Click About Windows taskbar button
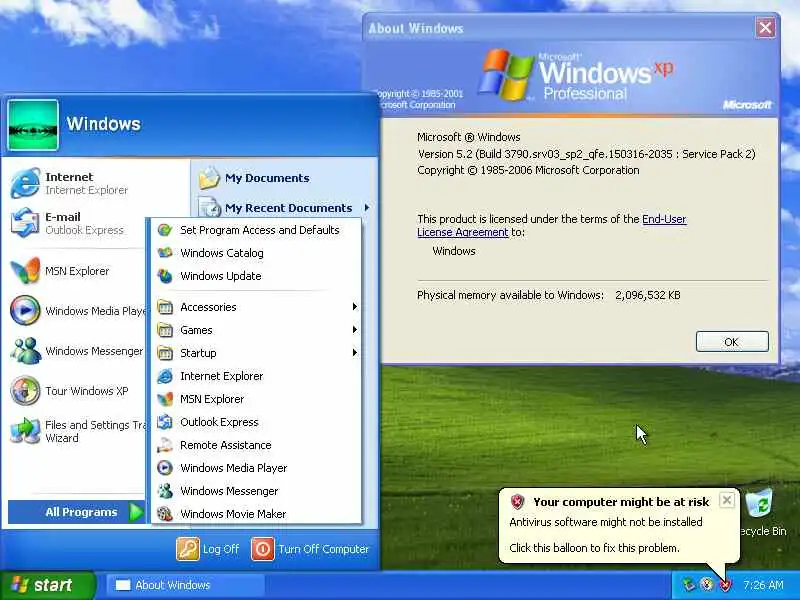The width and height of the screenshot is (800, 600). pyautogui.click(x=185, y=585)
